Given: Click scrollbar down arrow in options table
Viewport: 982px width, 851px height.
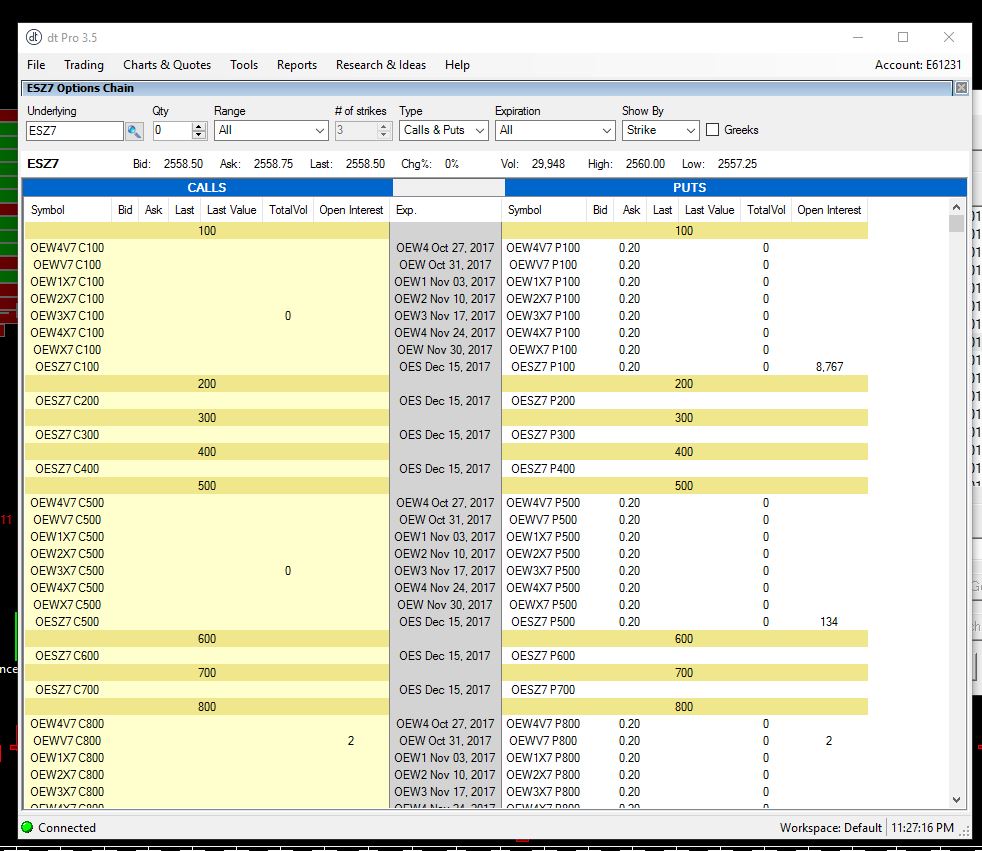Looking at the screenshot, I should [x=956, y=799].
